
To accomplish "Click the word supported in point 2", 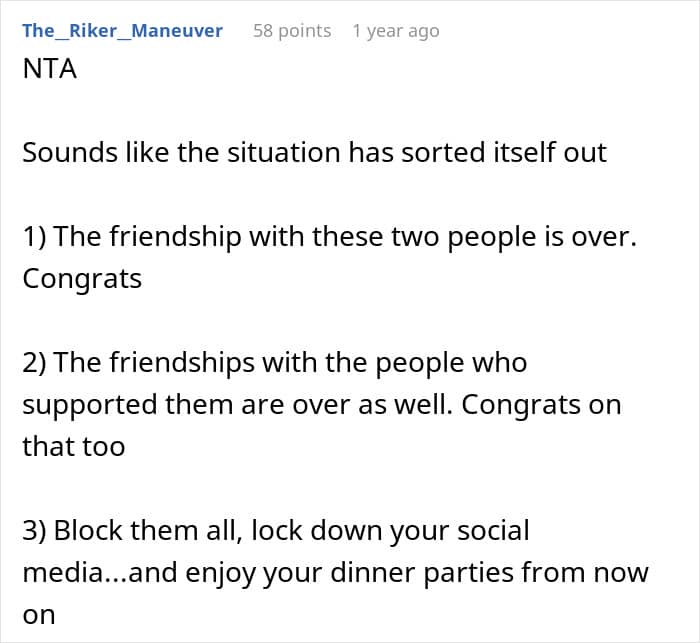I will (90, 405).
